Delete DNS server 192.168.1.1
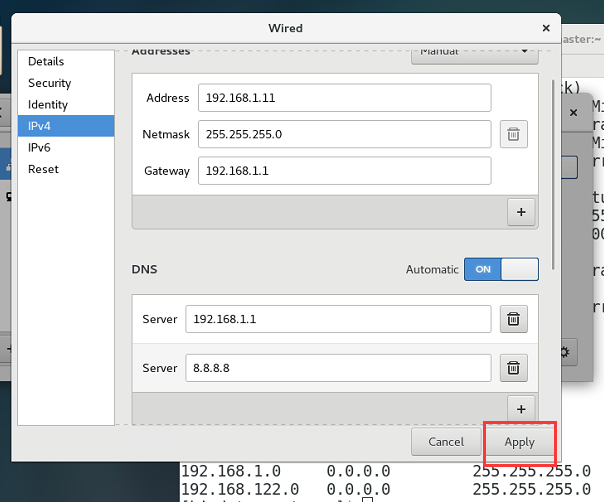This screenshot has width=604, height=502. [x=513, y=319]
